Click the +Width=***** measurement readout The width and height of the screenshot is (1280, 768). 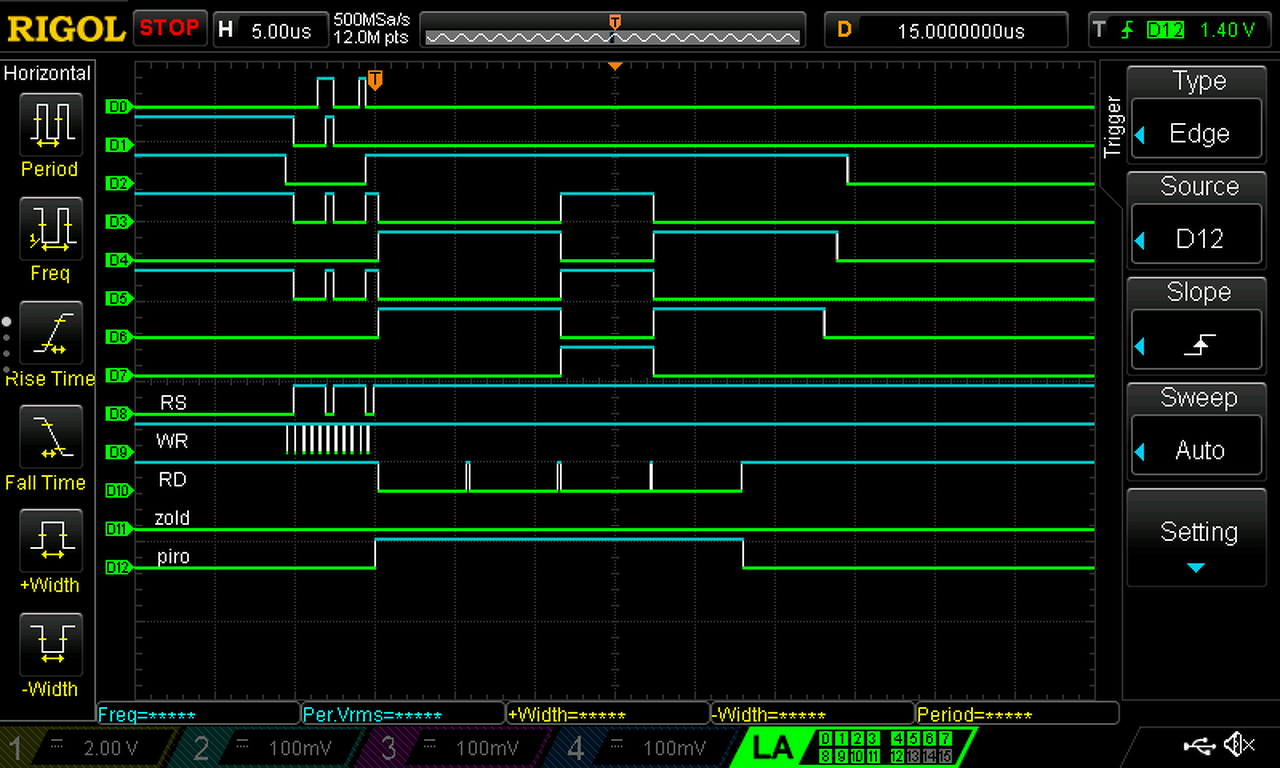tap(608, 714)
